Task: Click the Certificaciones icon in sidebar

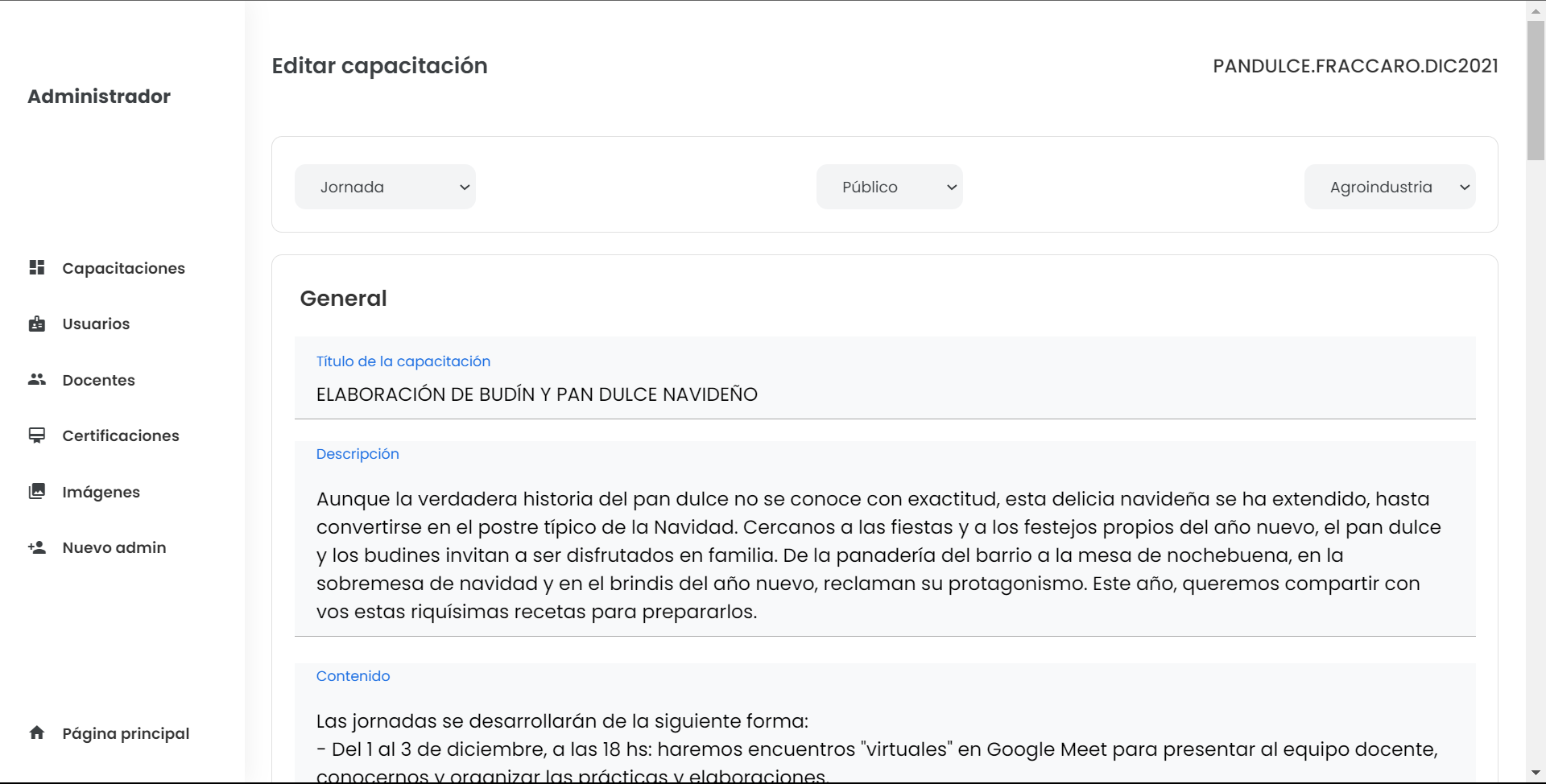Action: [x=37, y=435]
